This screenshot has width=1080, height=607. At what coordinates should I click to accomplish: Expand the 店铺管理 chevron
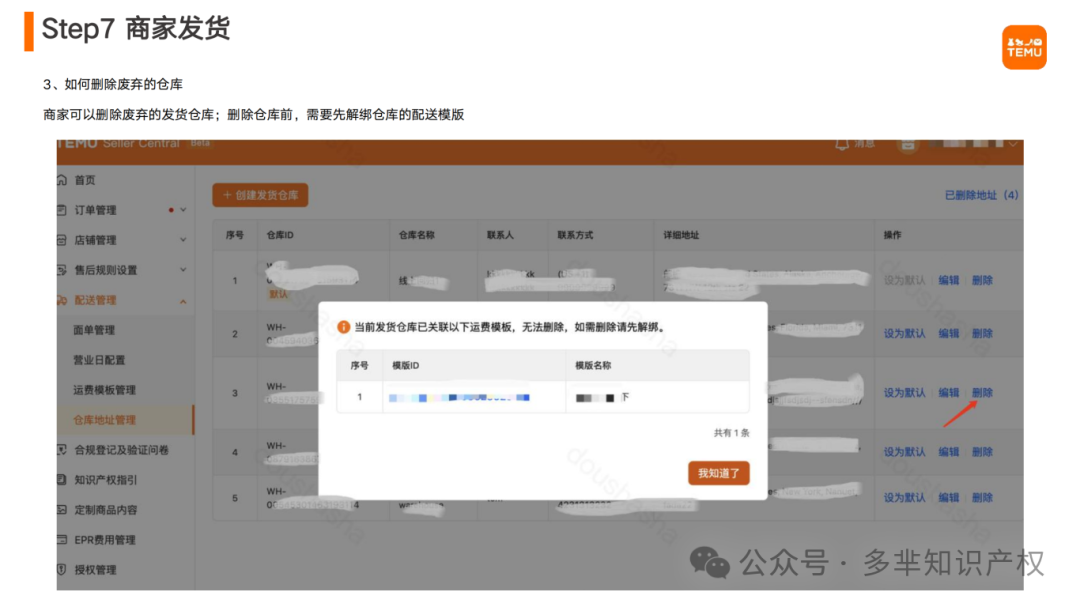(183, 240)
